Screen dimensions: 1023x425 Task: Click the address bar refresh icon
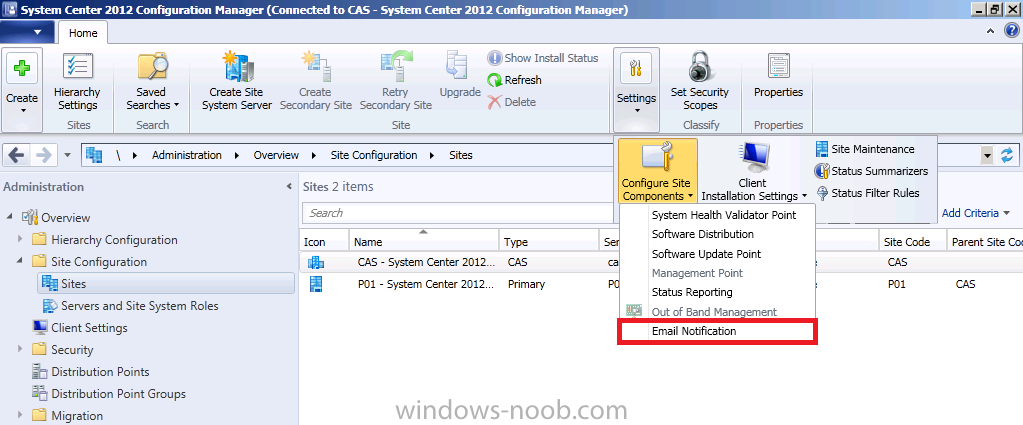1007,155
